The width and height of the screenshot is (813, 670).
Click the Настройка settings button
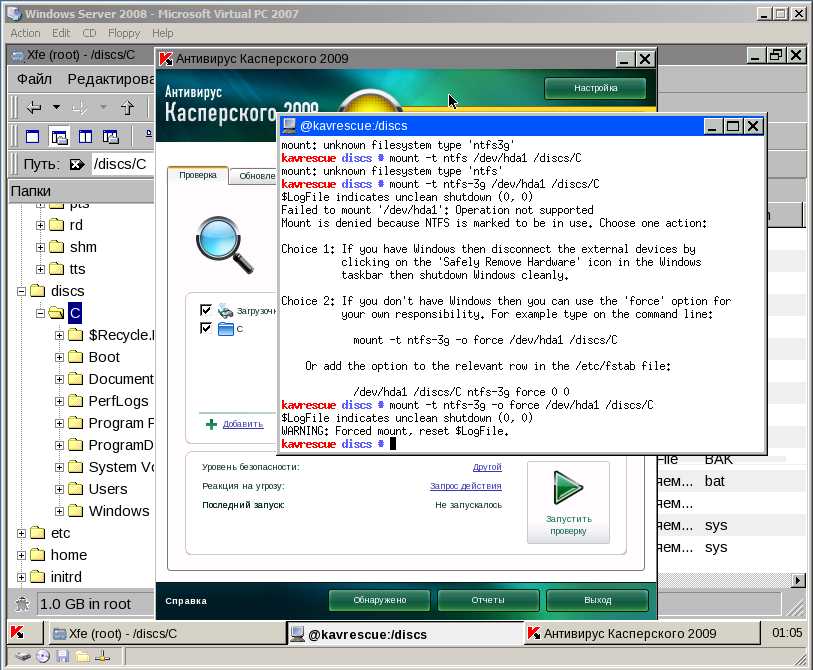pos(595,88)
